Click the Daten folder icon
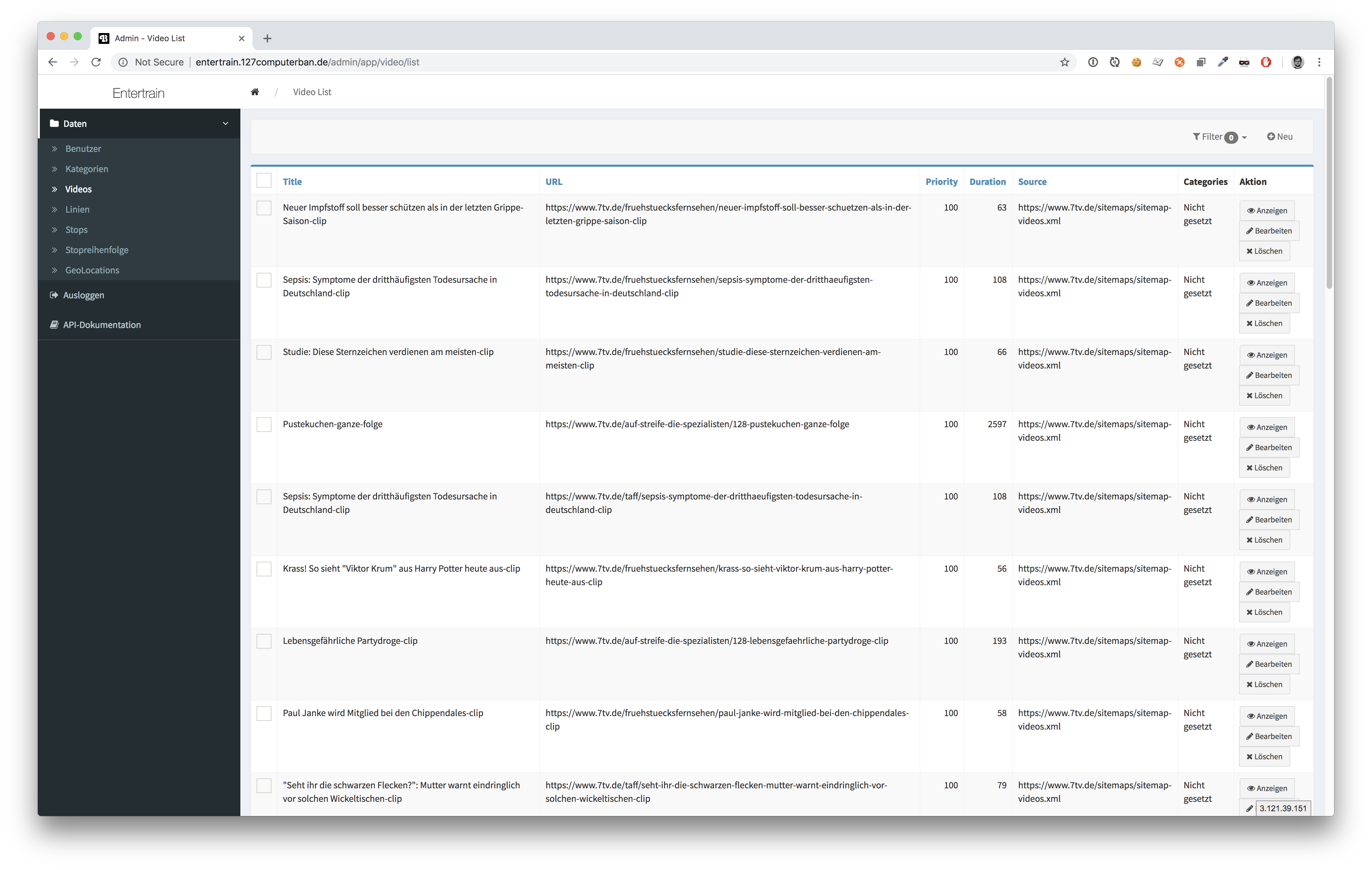Screen dimensions: 1372x870 click(x=54, y=124)
